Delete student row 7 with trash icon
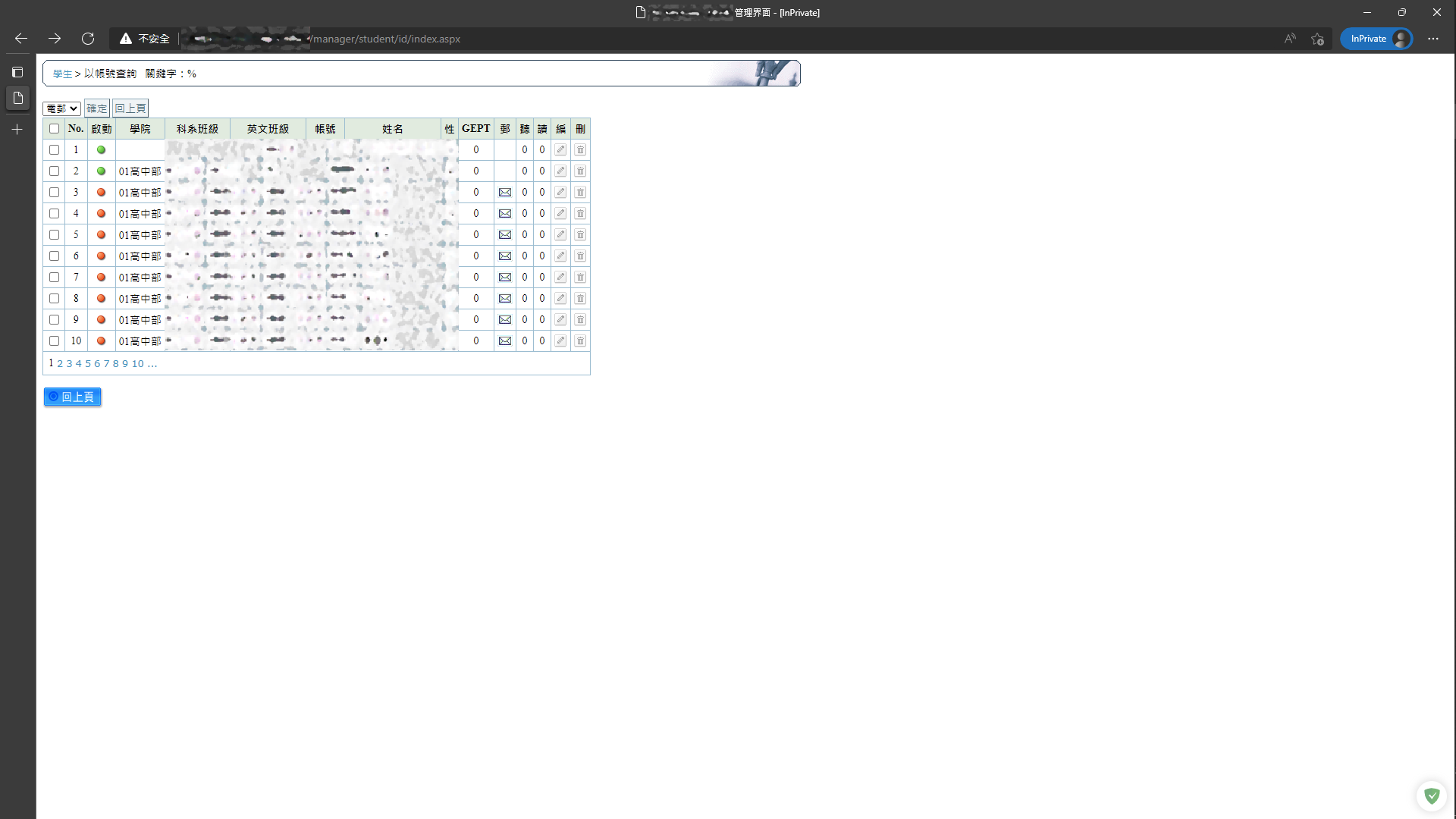Screen dimensions: 1456x819 coord(580,278)
